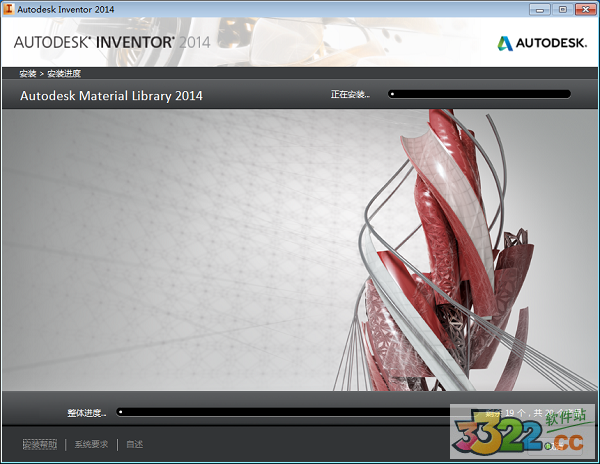Click the 正在安装.. status label
The image size is (600, 464).
point(350,94)
